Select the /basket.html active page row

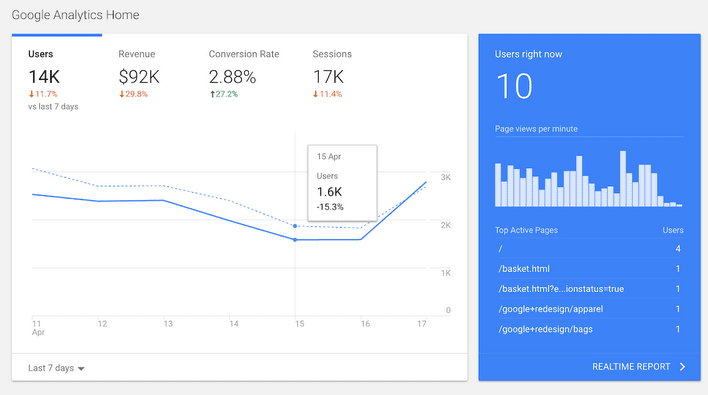[x=589, y=269]
